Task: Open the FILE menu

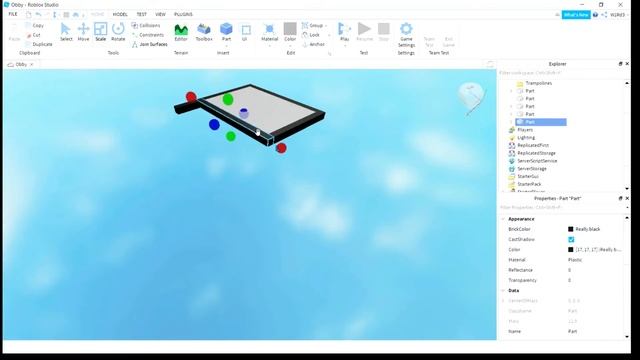Action: 13,14
